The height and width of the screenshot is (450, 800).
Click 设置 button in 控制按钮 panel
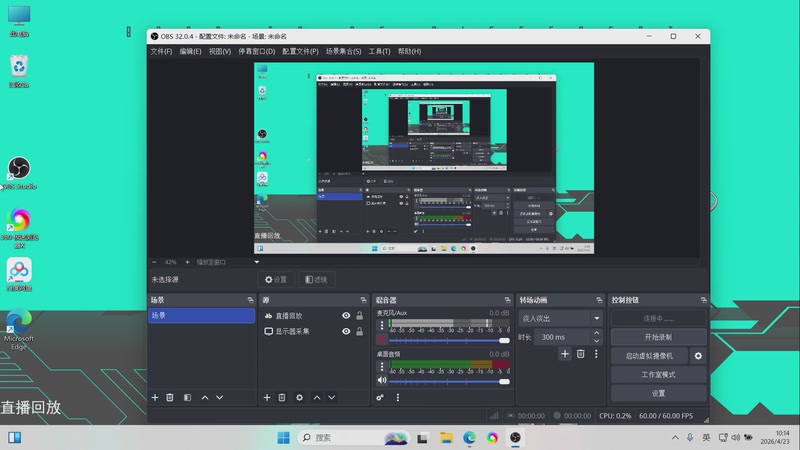coord(658,393)
